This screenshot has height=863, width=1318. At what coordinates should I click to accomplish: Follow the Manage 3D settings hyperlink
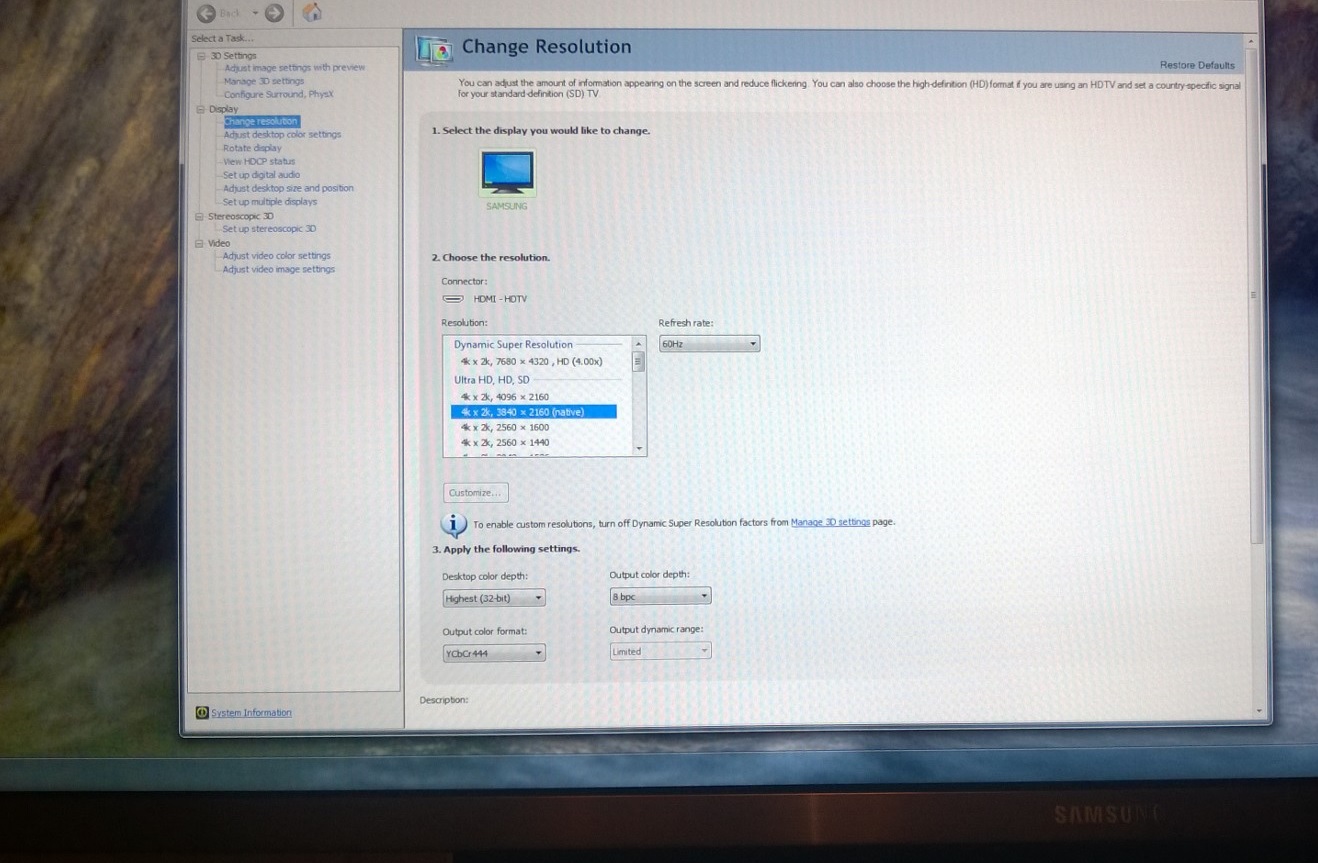[x=829, y=522]
